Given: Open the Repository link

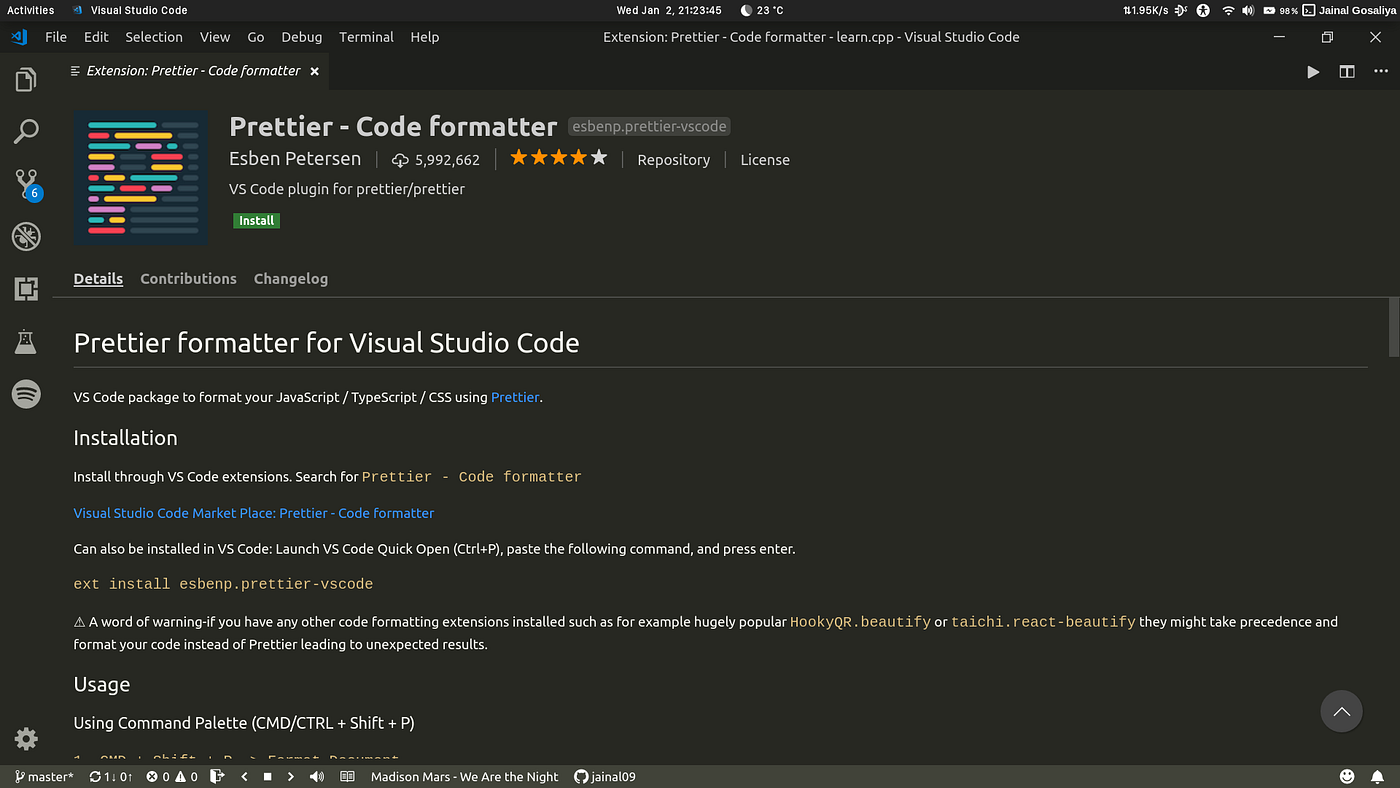Looking at the screenshot, I should click(x=674, y=160).
